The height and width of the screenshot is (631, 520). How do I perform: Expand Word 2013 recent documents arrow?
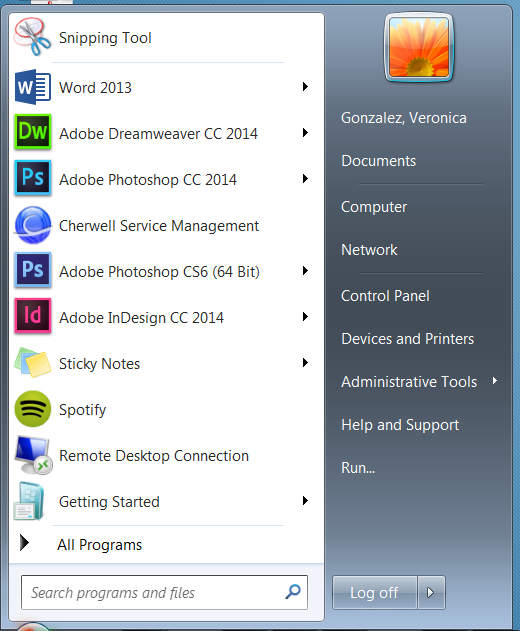point(305,87)
